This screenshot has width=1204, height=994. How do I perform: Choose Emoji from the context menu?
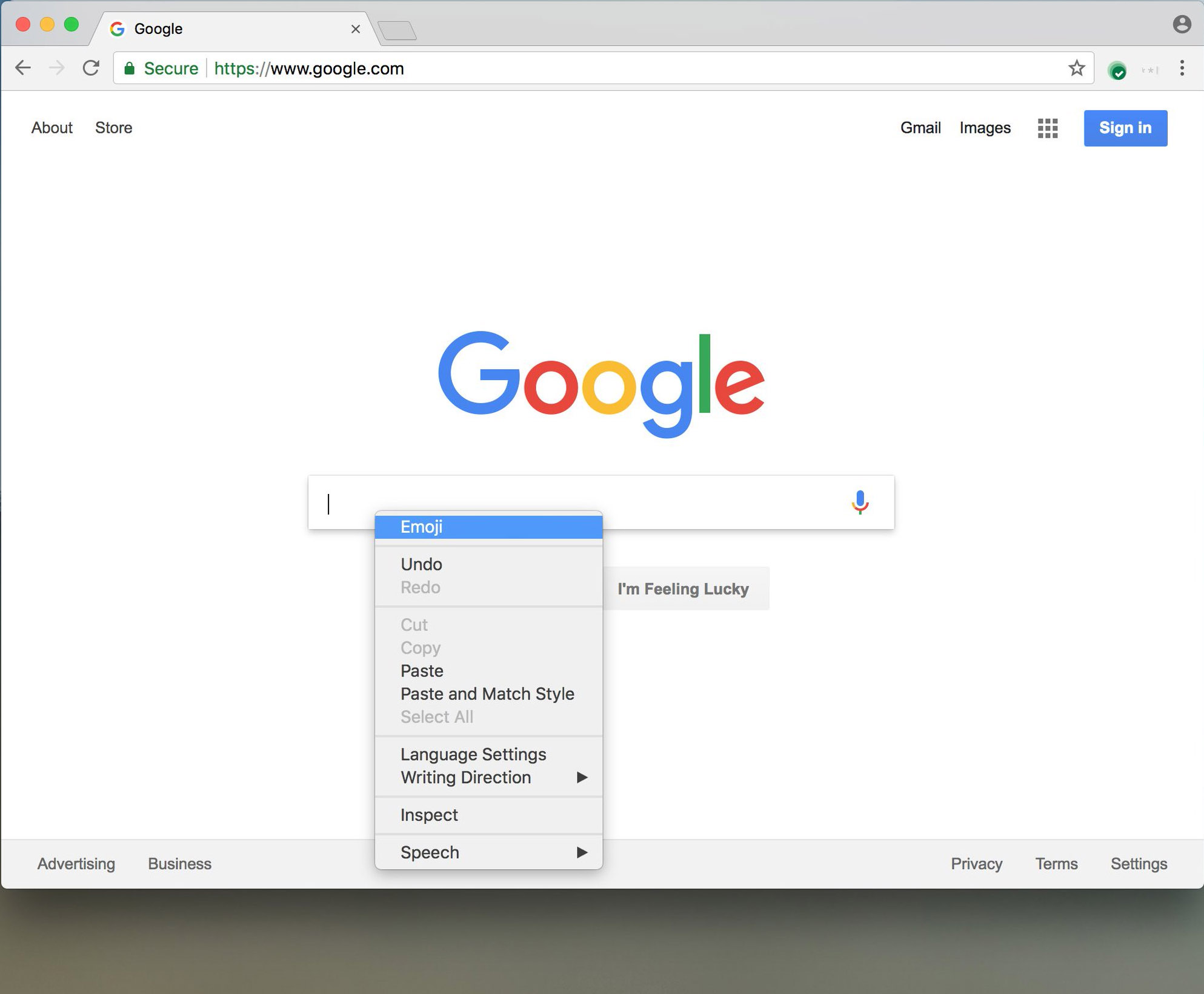coord(488,527)
